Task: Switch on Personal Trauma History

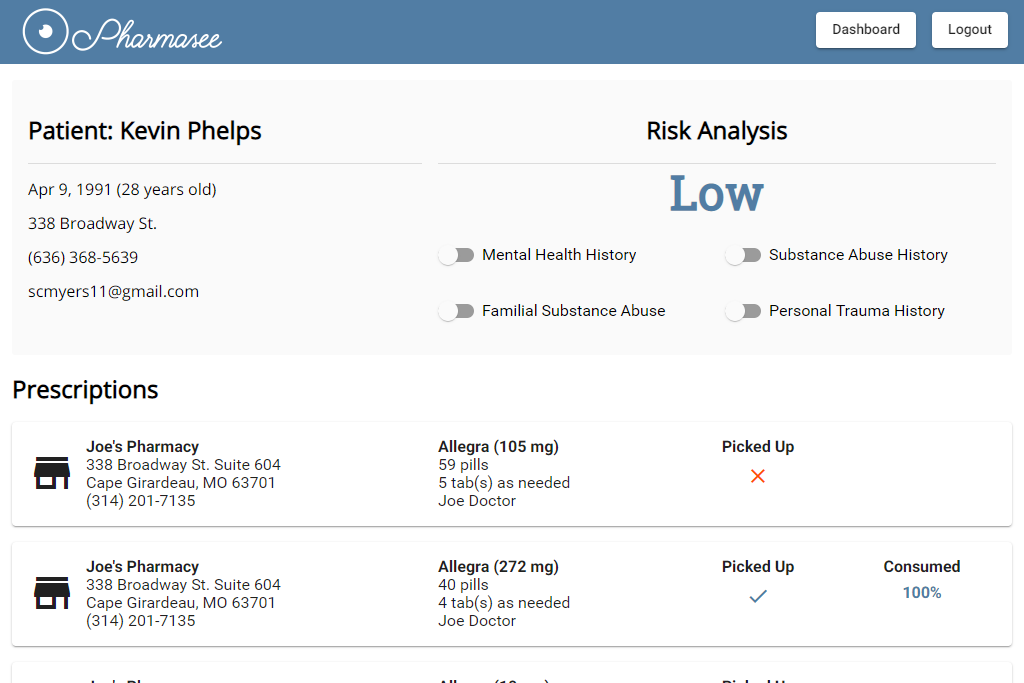Action: pos(743,311)
